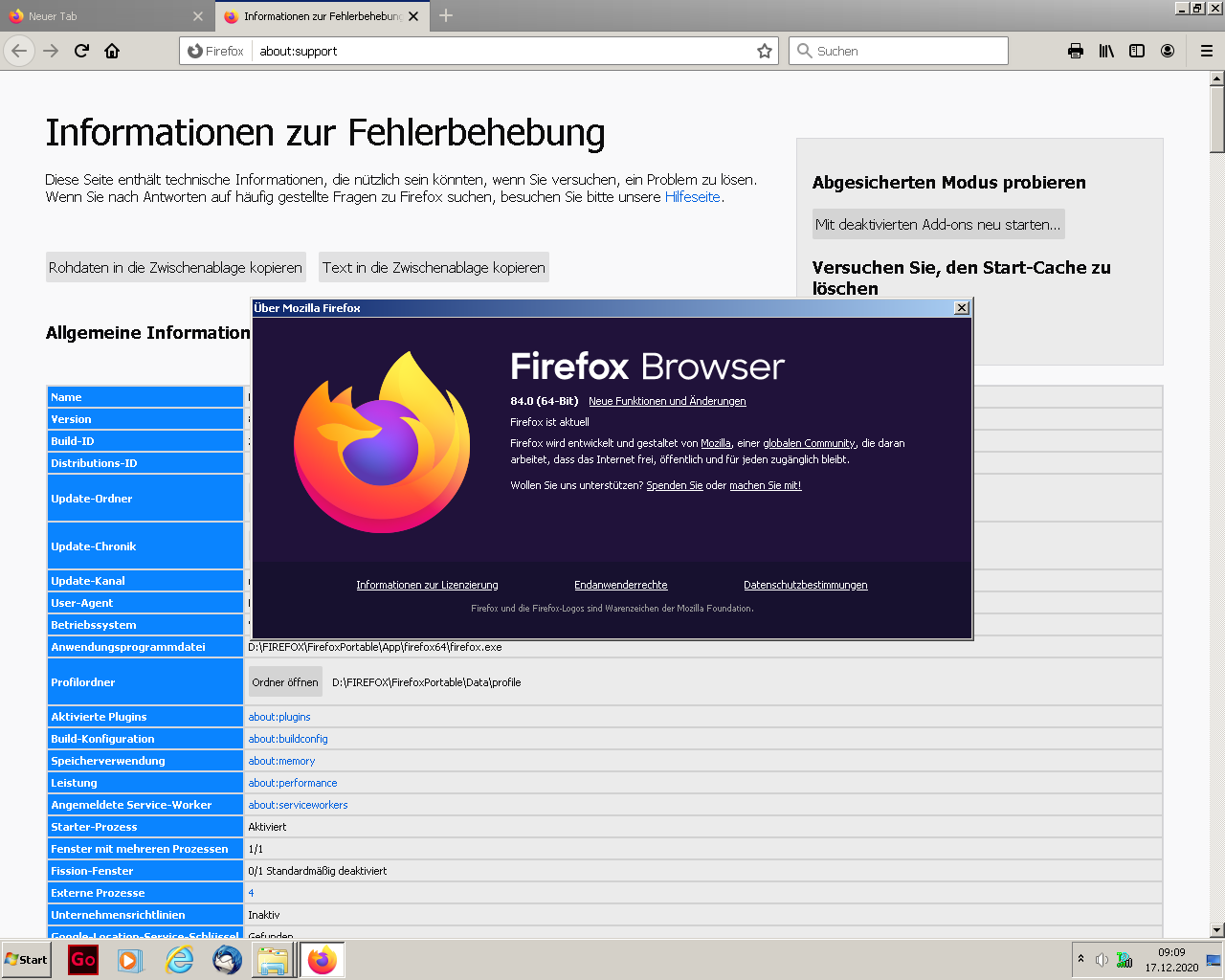Open the about:buildconfig link
Viewport: 1225px width, 980px height.
pyautogui.click(x=288, y=739)
